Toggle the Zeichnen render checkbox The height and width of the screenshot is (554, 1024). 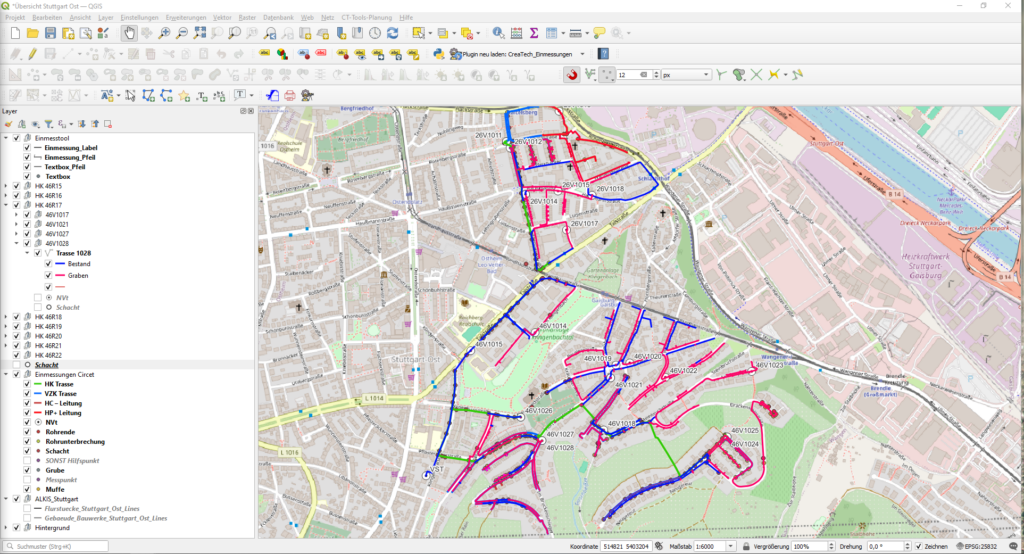(918, 547)
